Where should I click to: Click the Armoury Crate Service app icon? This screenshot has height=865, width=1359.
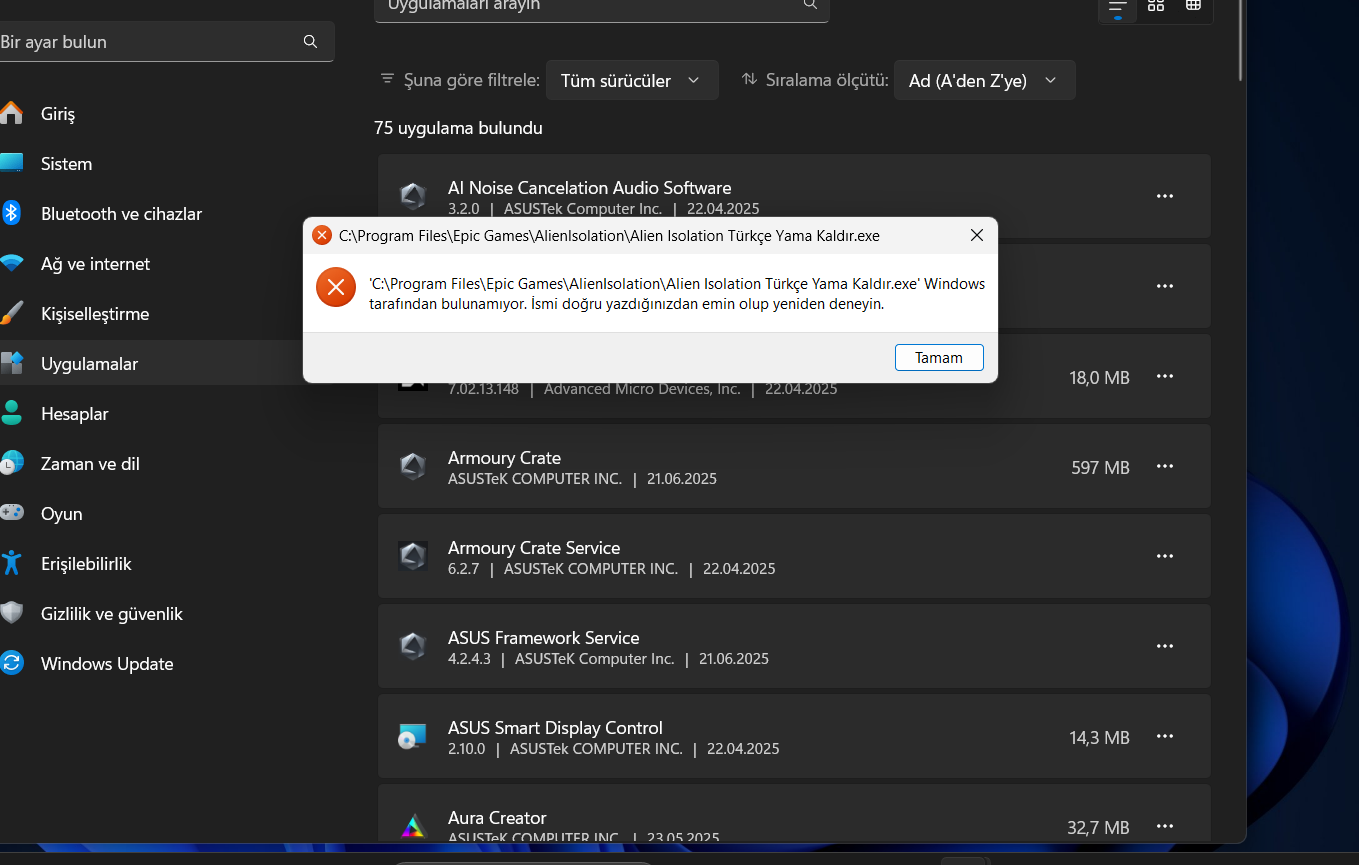pyautogui.click(x=413, y=556)
